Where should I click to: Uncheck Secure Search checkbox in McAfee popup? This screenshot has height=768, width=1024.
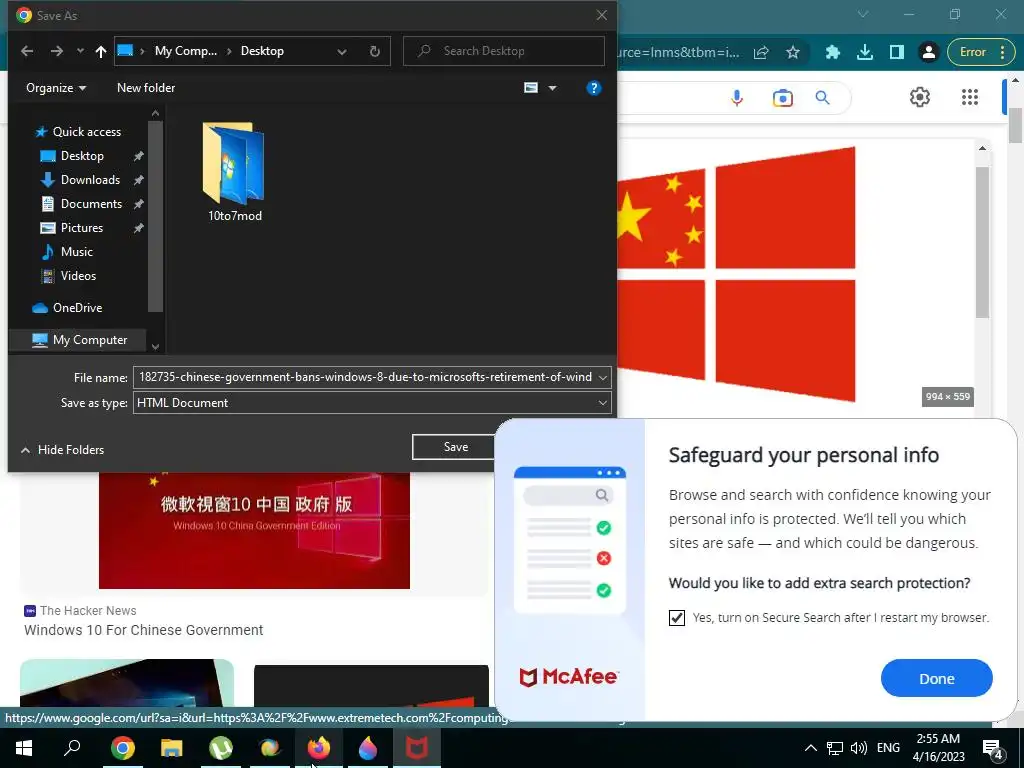tap(677, 617)
